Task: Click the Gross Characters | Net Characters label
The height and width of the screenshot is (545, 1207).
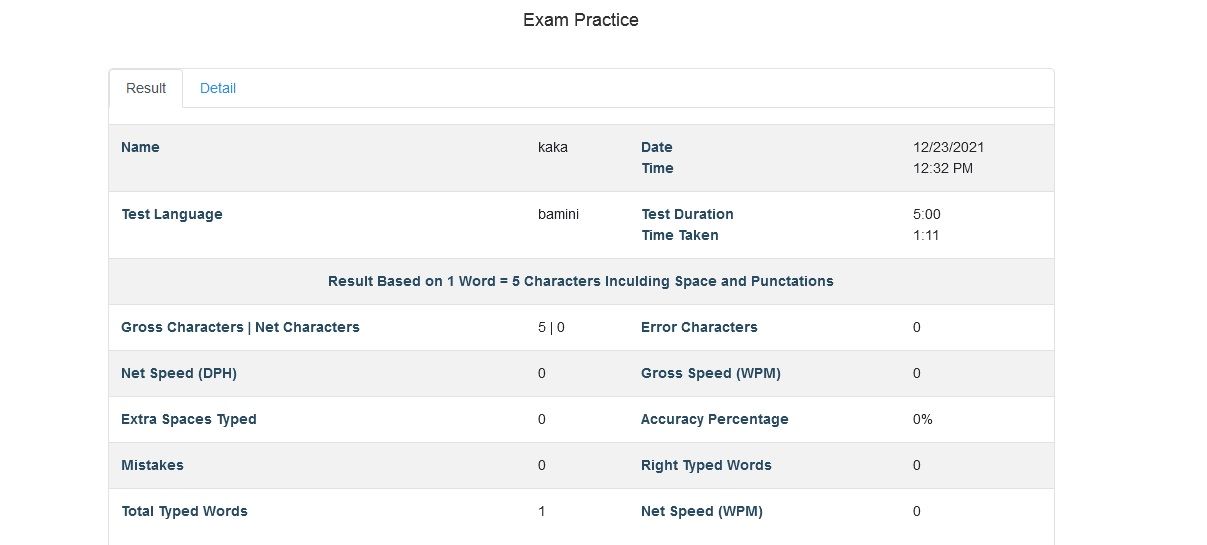Action: pos(240,327)
